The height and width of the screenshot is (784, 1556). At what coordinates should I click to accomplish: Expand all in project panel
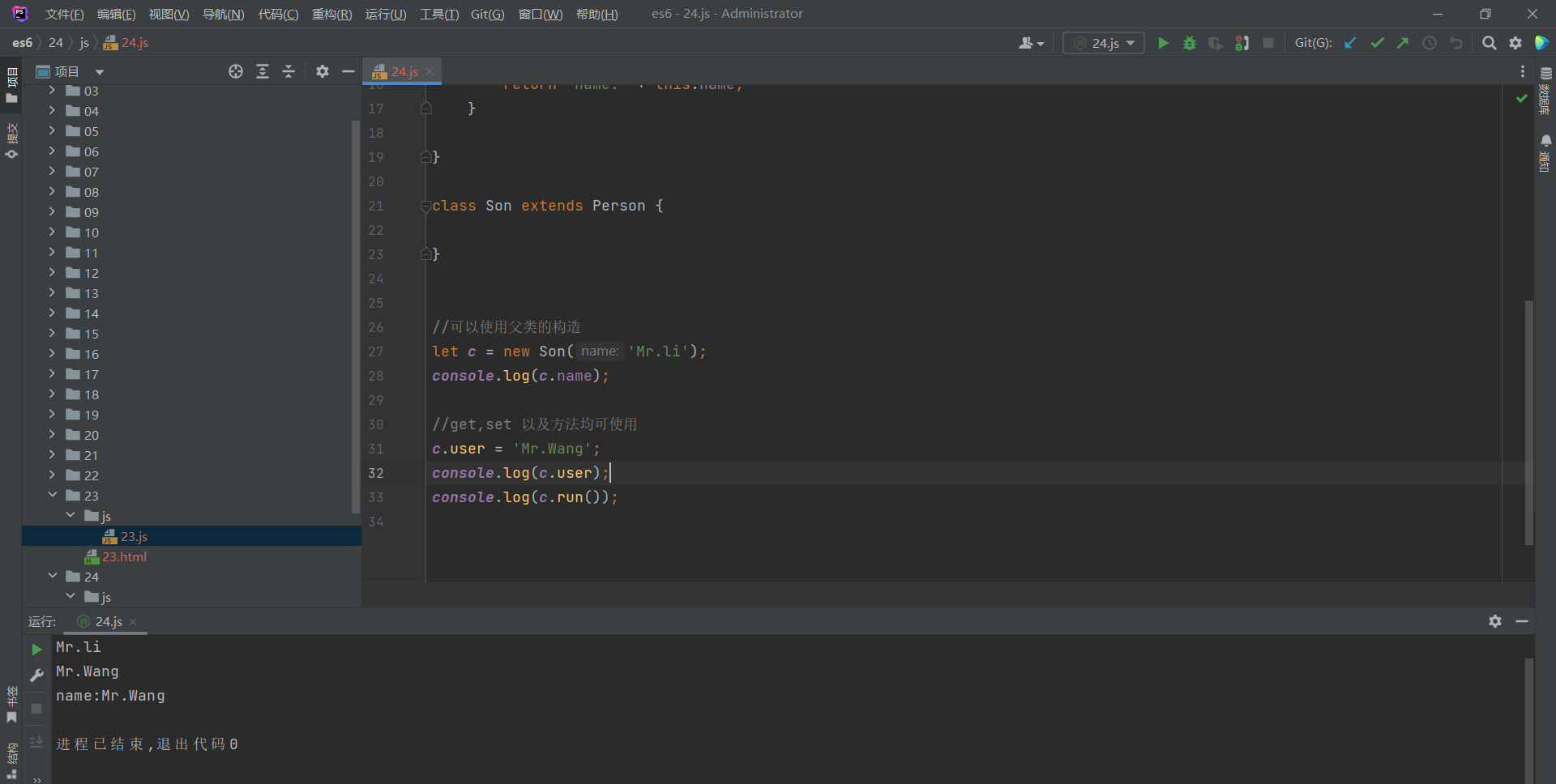click(263, 71)
